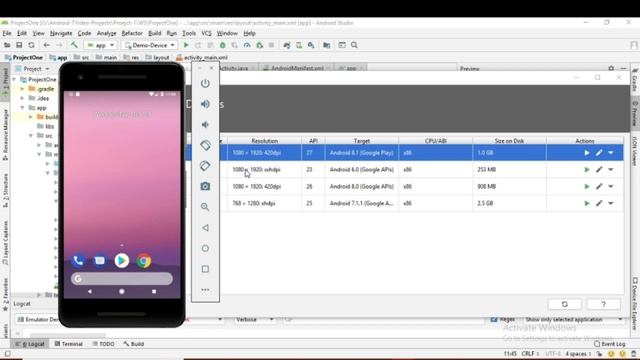Tap the on-screen home button in phone
This screenshot has height=360, width=640.
[122, 291]
